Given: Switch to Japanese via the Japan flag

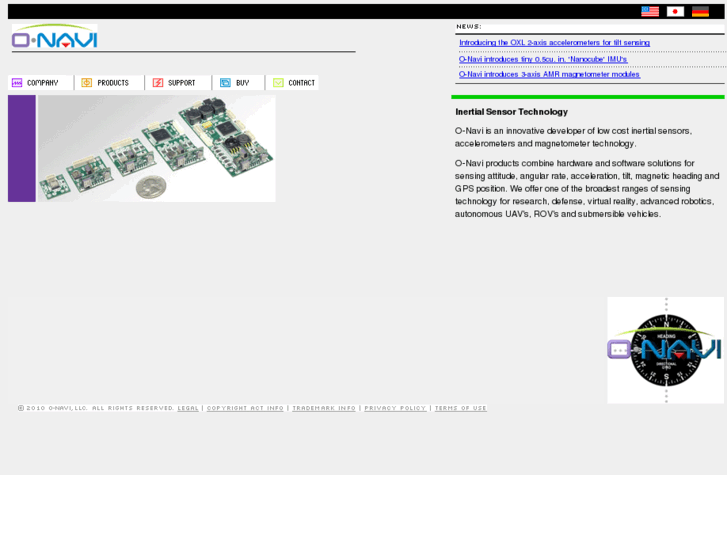Looking at the screenshot, I should click(x=675, y=12).
